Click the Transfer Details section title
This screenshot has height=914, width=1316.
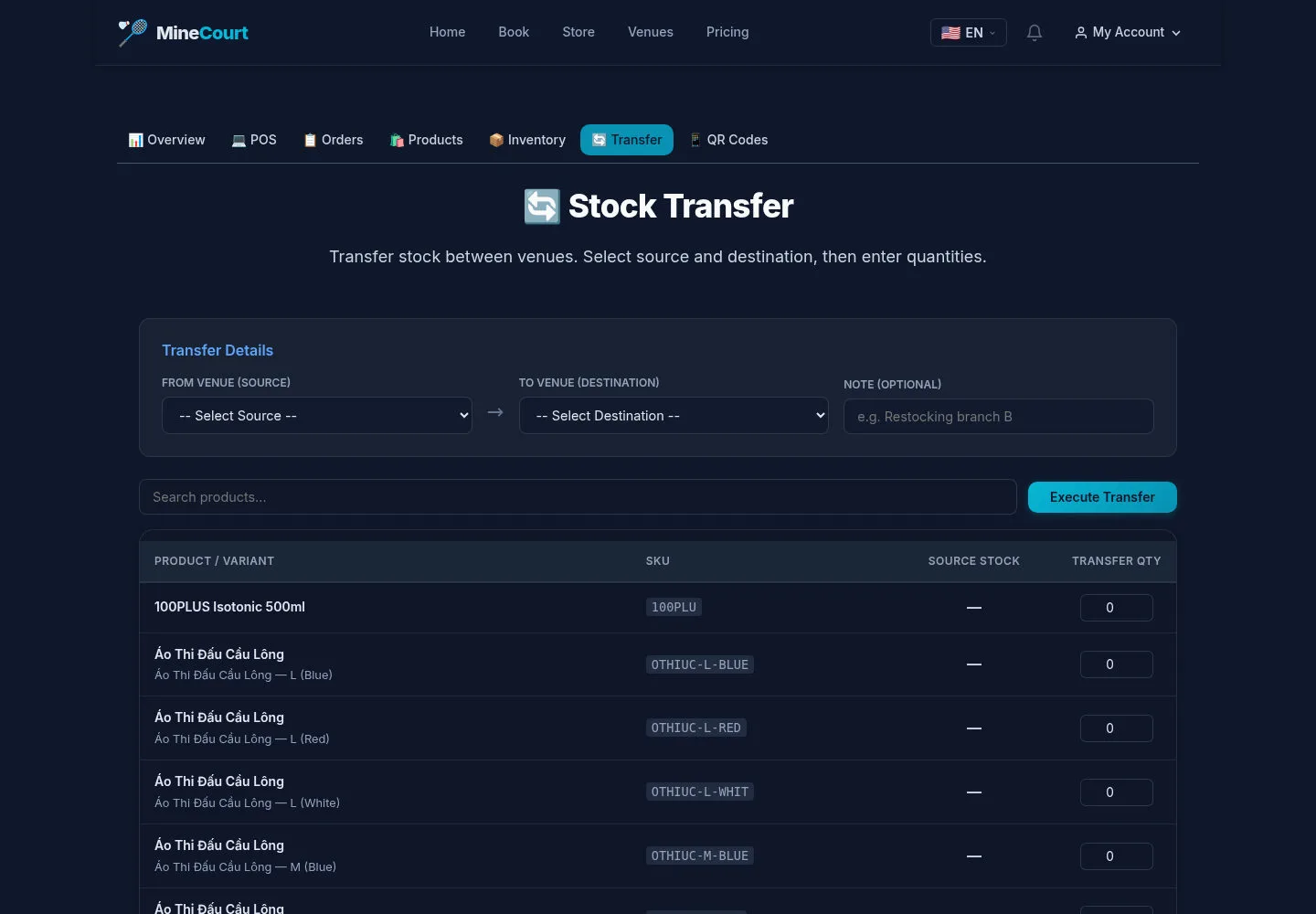click(x=218, y=350)
